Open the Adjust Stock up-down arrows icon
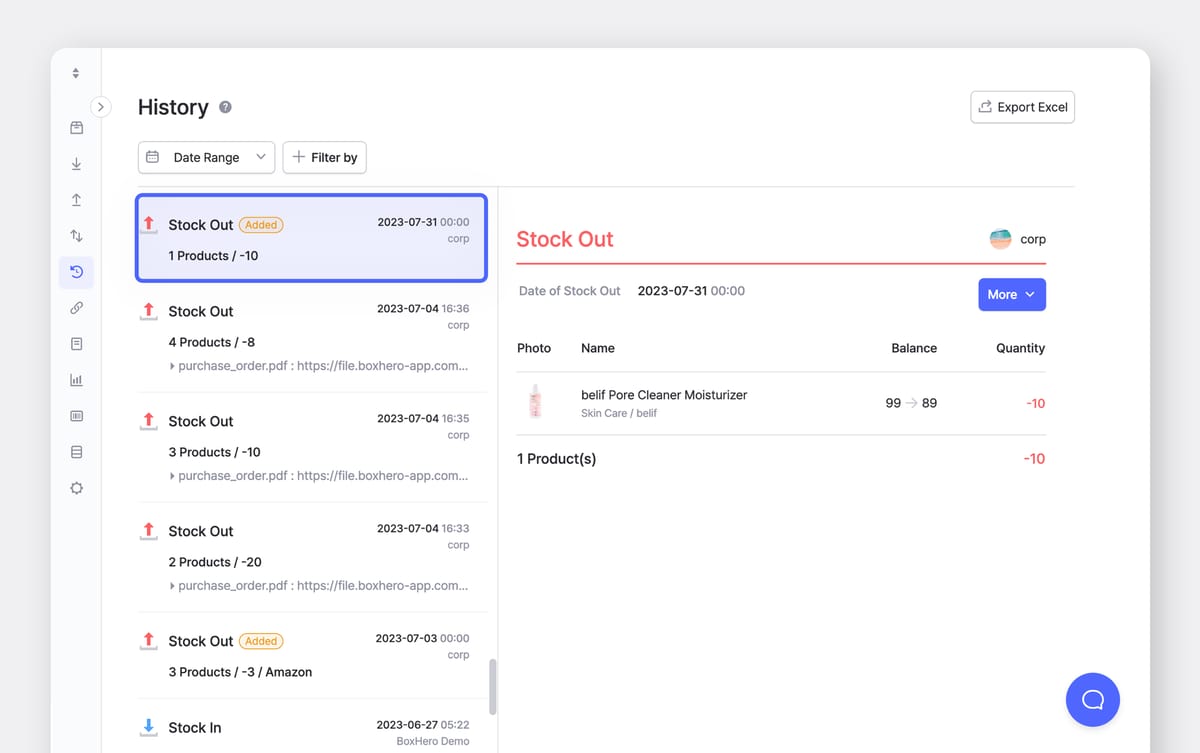Screen dimensions: 1200x753 pyautogui.click(x=76, y=236)
